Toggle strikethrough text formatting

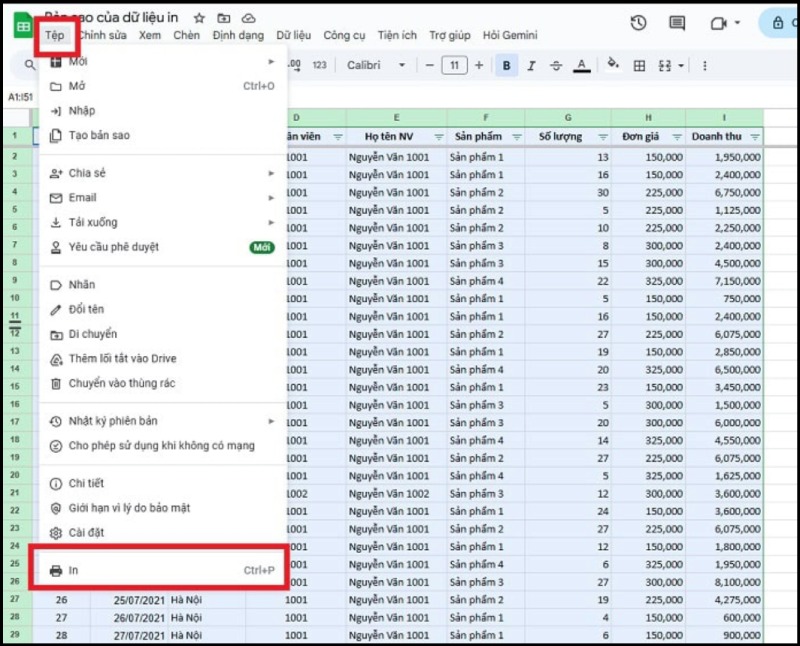tap(556, 66)
